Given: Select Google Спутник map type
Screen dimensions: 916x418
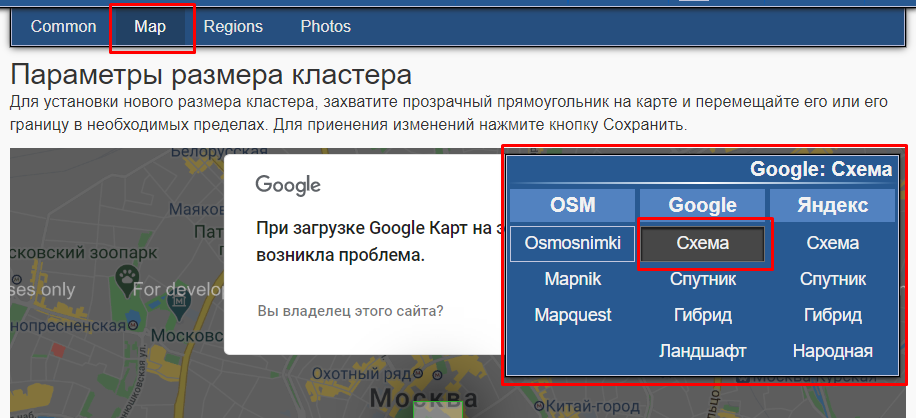Looking at the screenshot, I should click(702, 279).
